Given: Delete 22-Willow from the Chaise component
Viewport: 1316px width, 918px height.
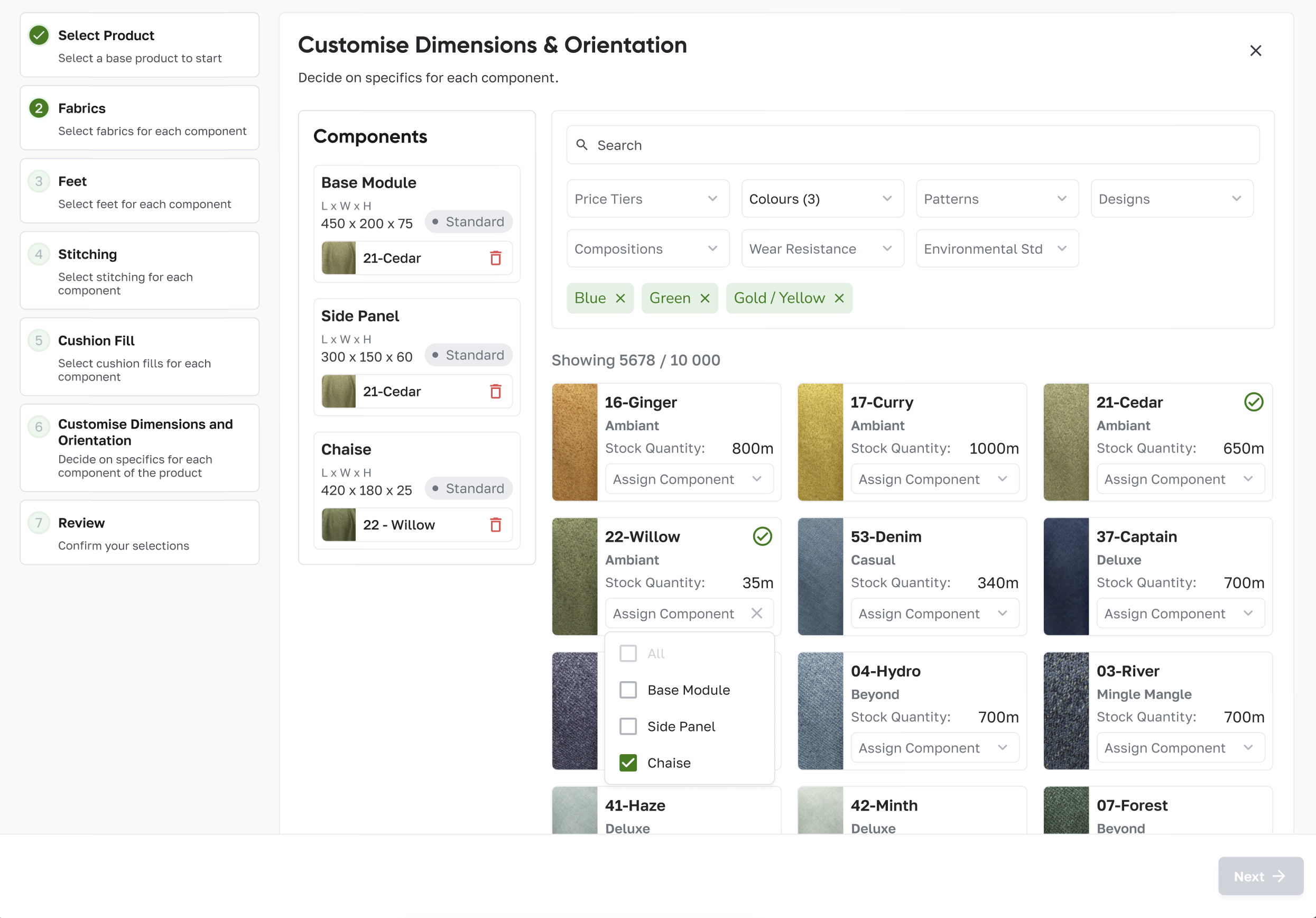Looking at the screenshot, I should [495, 524].
